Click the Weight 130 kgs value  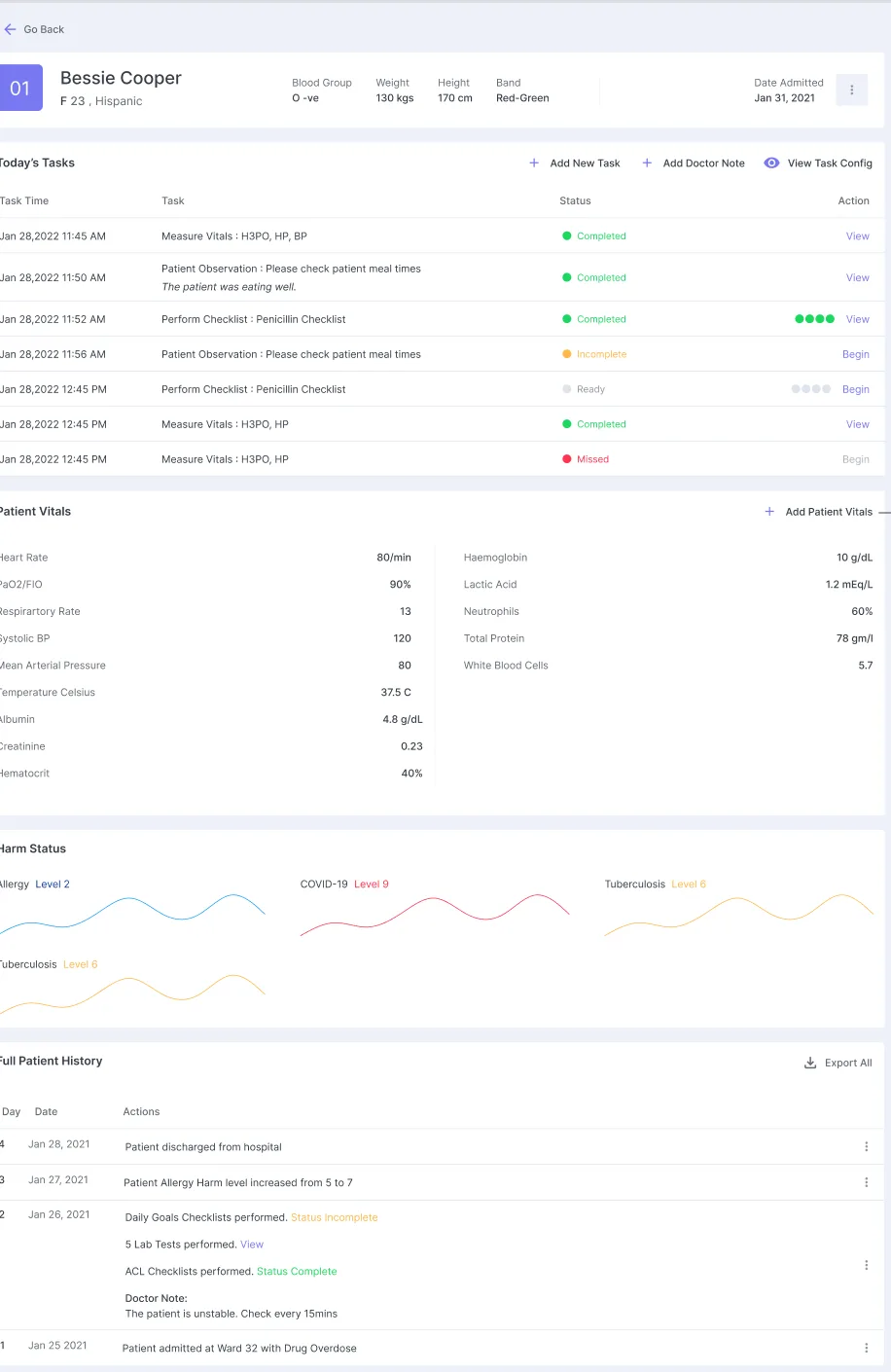[x=395, y=98]
